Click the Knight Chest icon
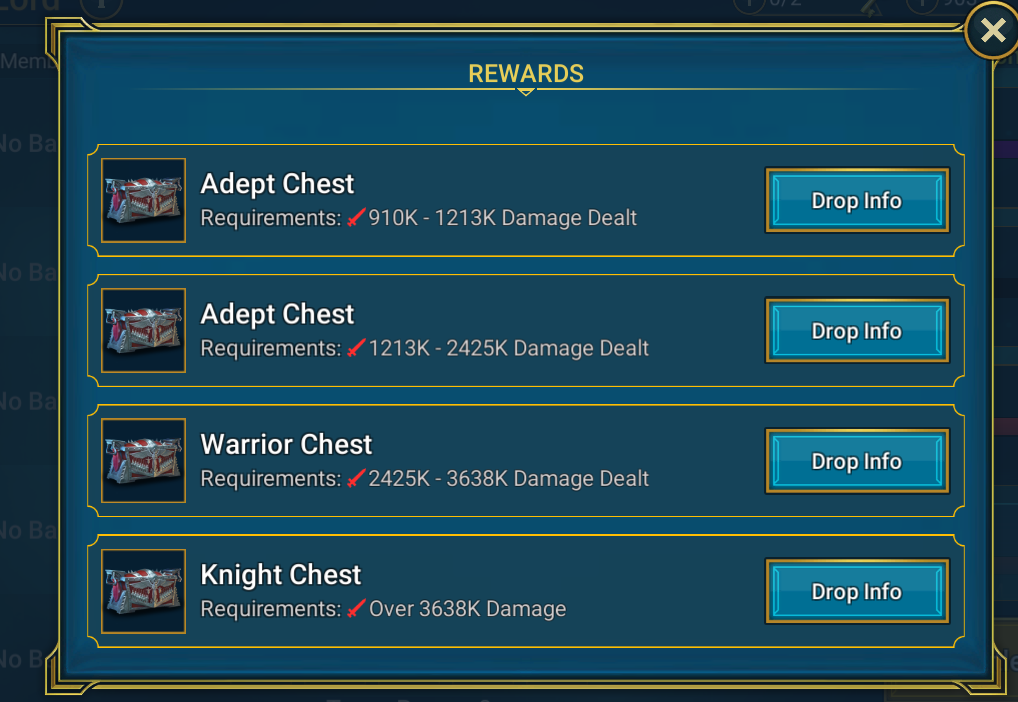 143,592
